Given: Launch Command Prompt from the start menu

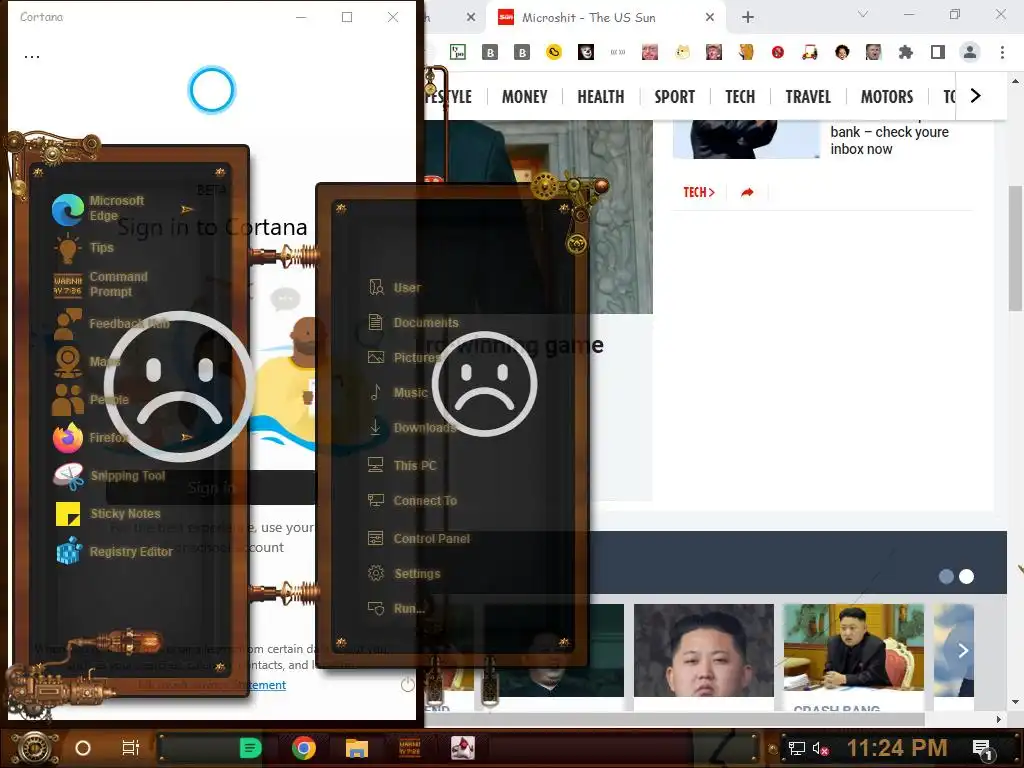Looking at the screenshot, I should click(x=100, y=285).
